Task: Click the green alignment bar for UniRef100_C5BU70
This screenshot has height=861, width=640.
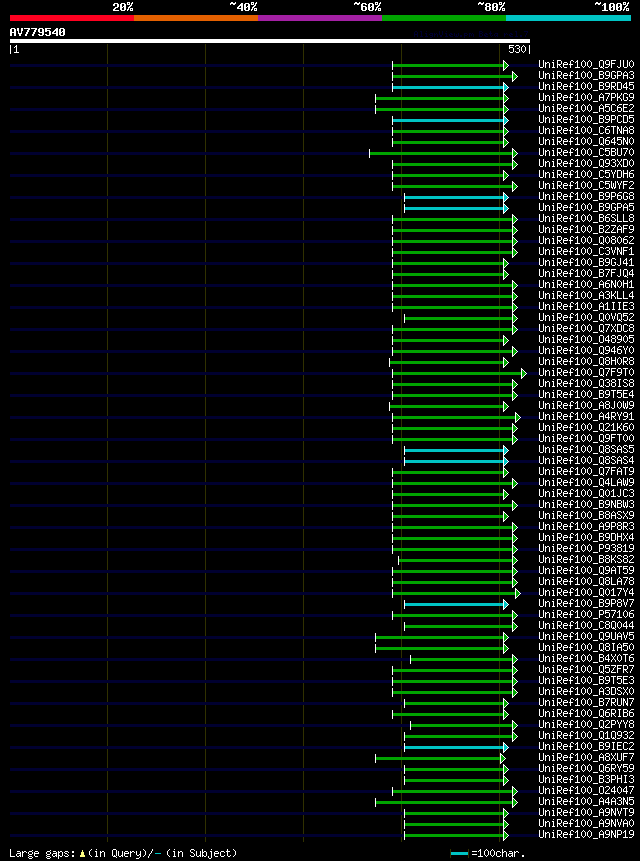Action: [x=441, y=153]
